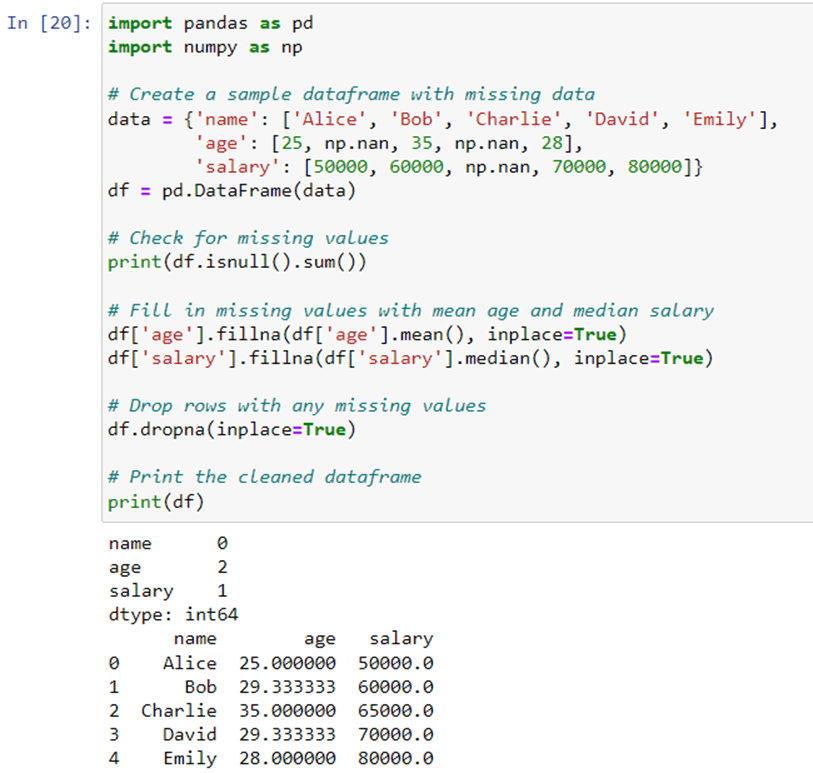
Task: Click the salary value 65000.0 in output
Action: (396, 711)
